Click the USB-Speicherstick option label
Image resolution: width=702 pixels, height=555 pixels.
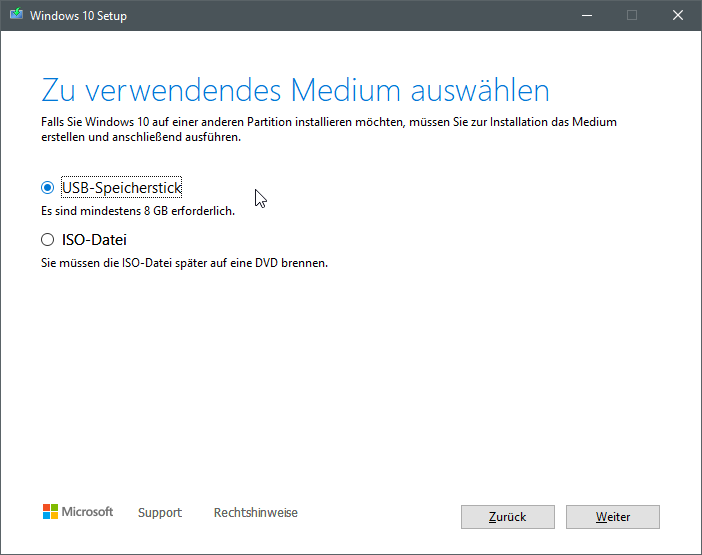point(122,187)
